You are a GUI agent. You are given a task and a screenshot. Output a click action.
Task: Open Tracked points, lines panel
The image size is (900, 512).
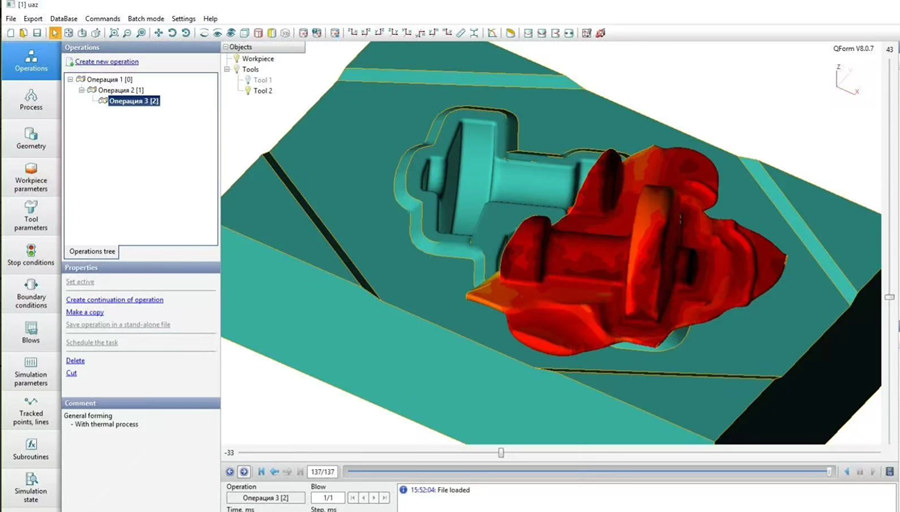(x=31, y=408)
